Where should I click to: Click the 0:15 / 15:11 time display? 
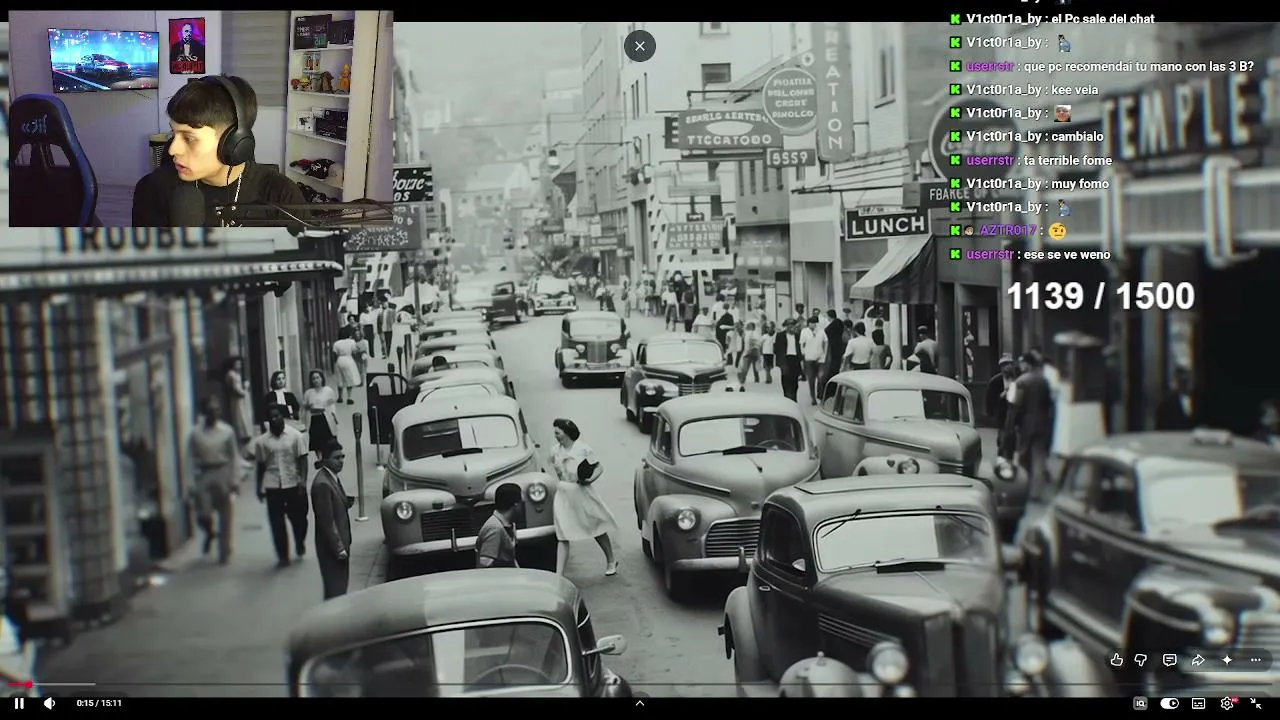click(x=99, y=703)
